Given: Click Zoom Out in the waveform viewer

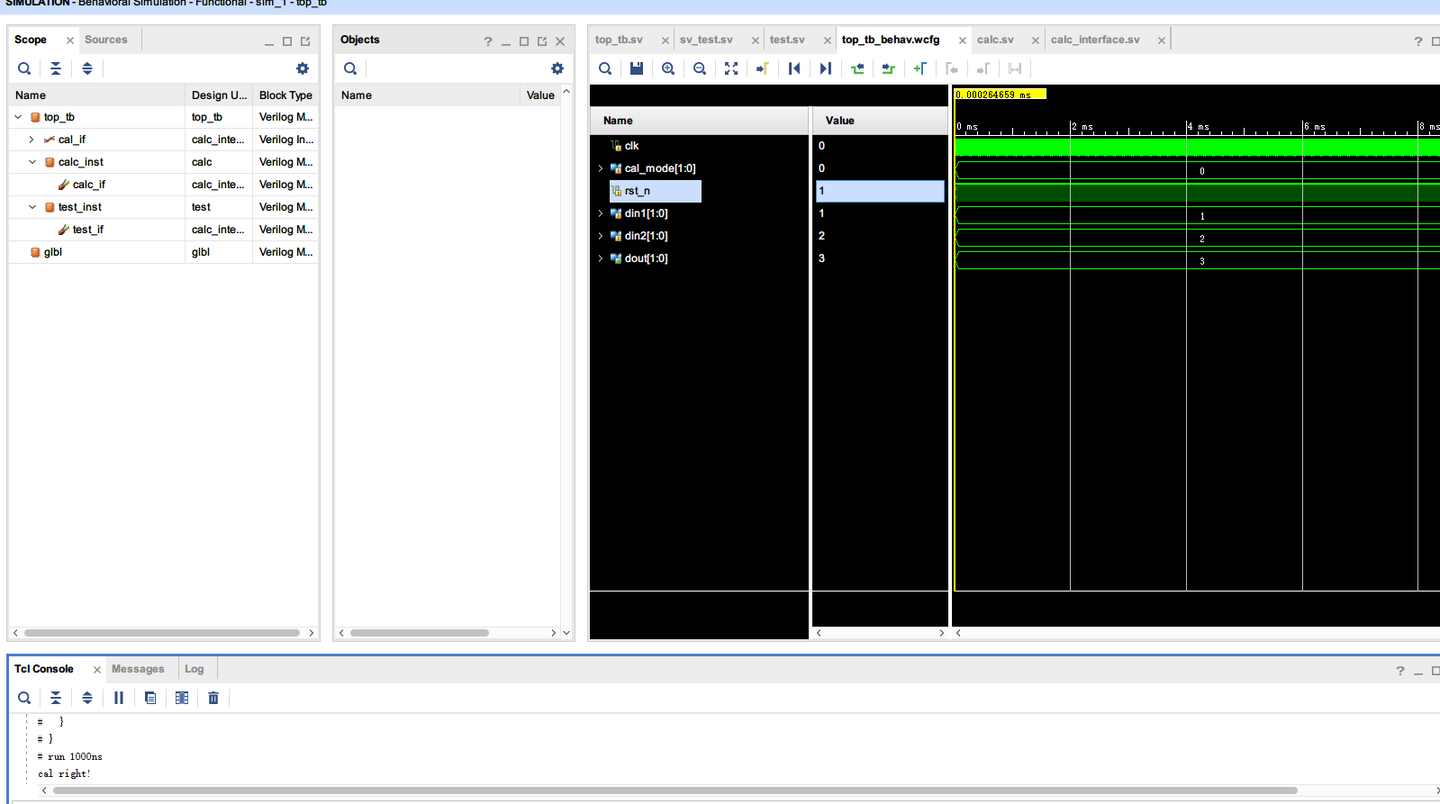Looking at the screenshot, I should 699,68.
